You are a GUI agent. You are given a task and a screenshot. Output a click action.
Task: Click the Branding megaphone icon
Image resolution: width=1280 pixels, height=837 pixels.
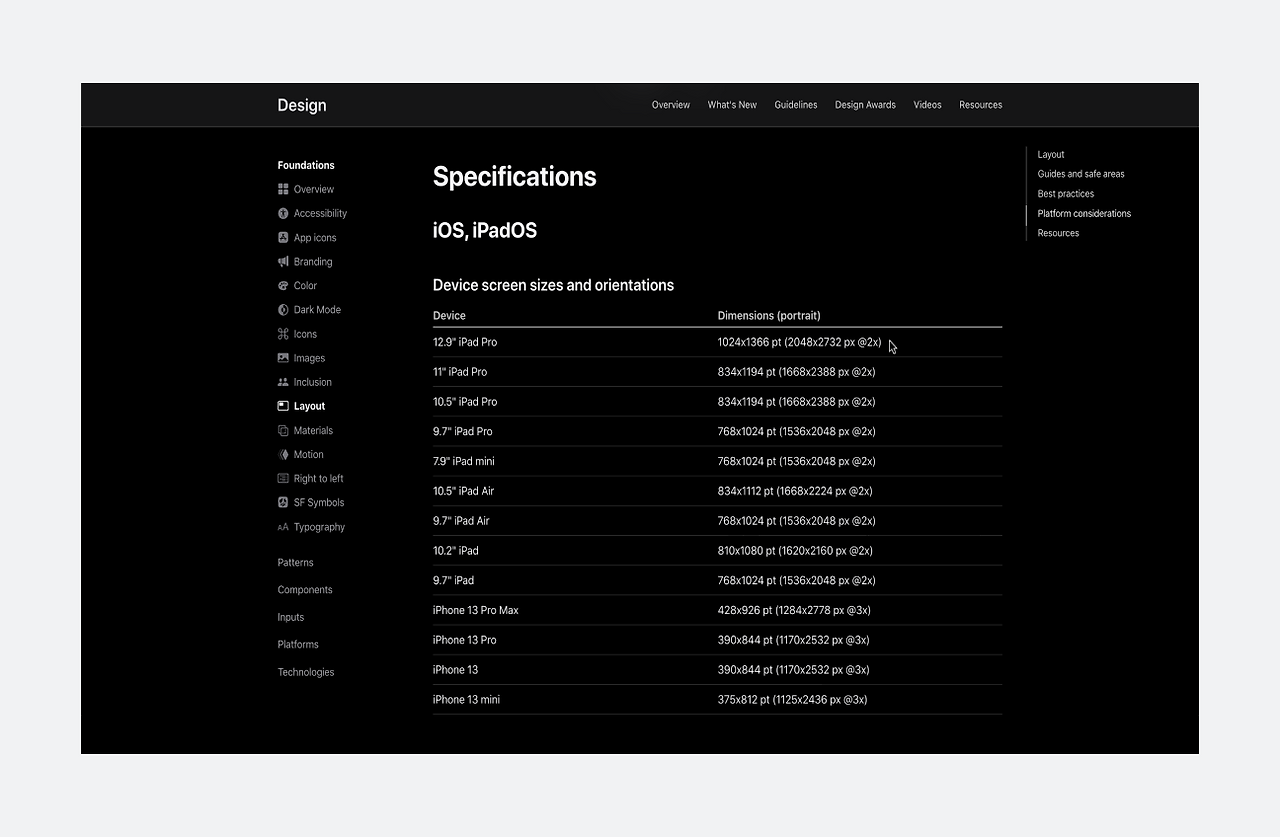(x=283, y=262)
